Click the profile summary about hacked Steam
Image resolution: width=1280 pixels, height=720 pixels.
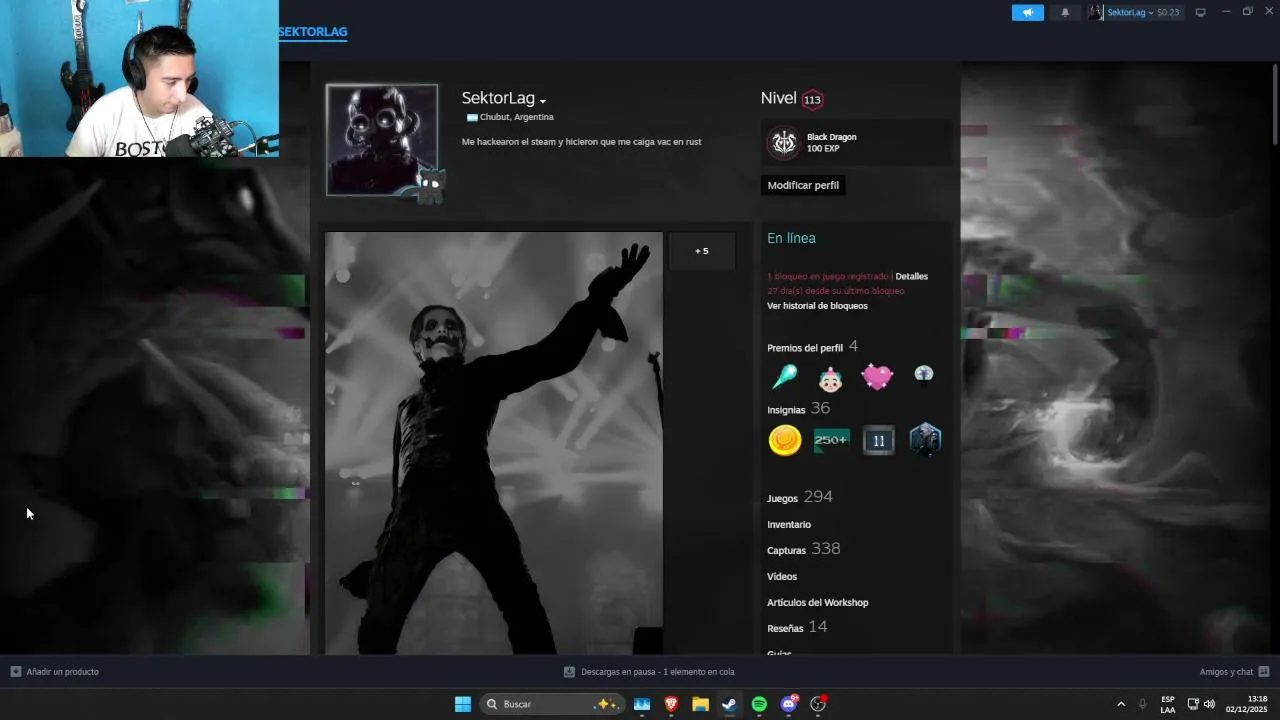581,142
